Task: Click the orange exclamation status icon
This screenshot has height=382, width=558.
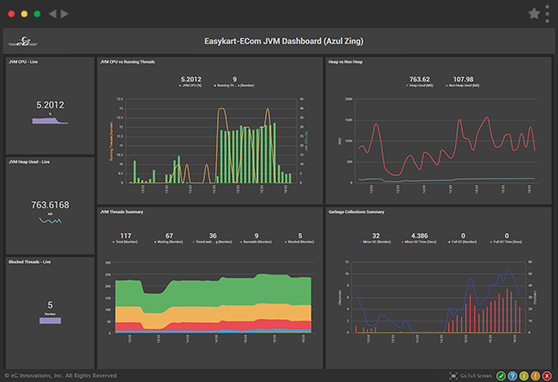Action: pos(535,376)
